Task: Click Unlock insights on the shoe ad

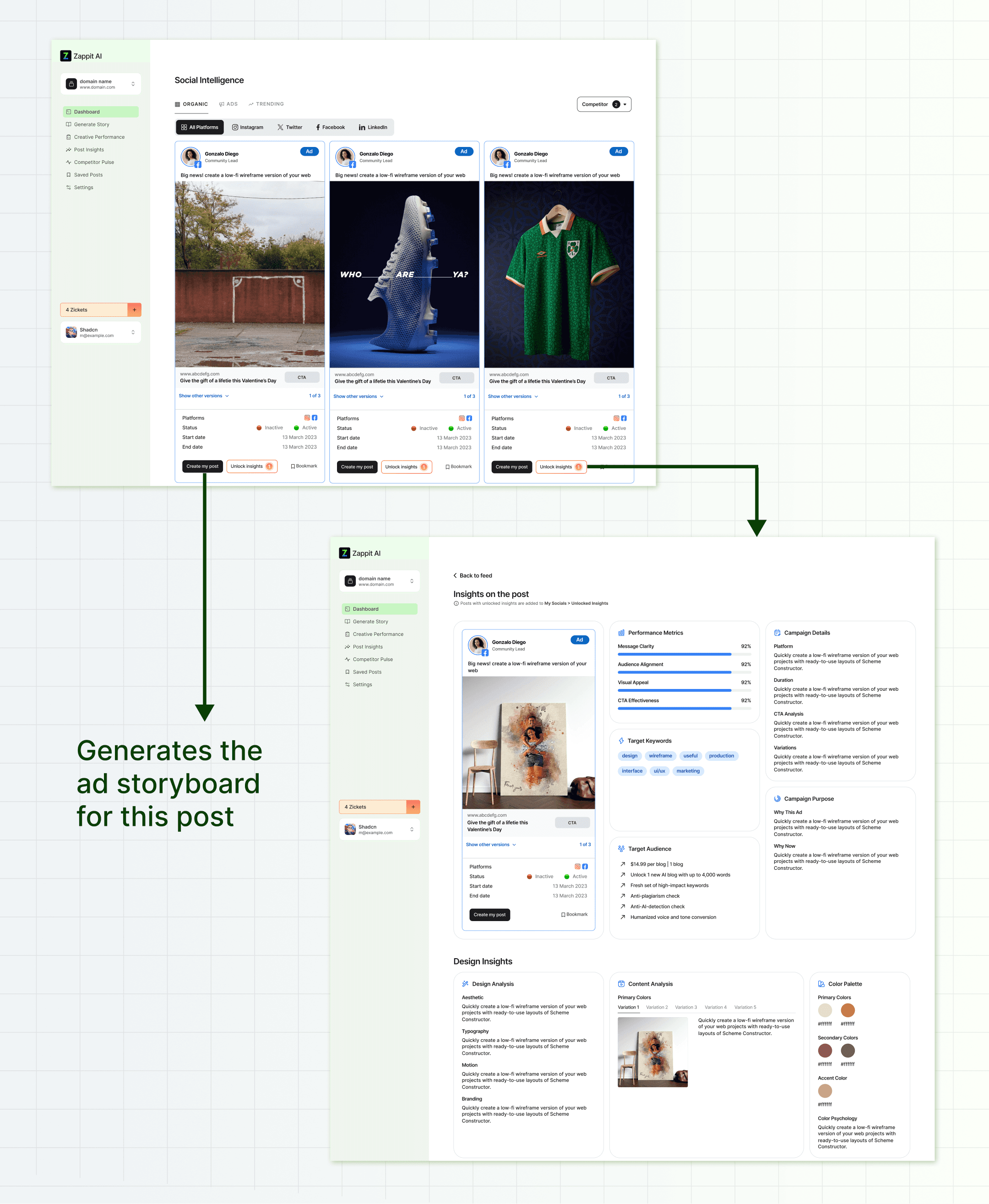Action: 406,467
